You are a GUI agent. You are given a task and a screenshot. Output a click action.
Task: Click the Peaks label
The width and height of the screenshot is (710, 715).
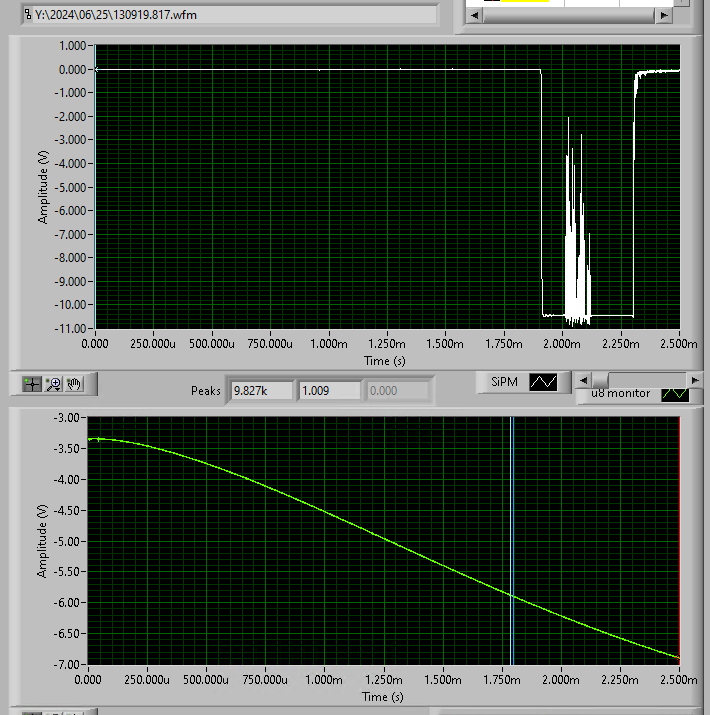206,391
